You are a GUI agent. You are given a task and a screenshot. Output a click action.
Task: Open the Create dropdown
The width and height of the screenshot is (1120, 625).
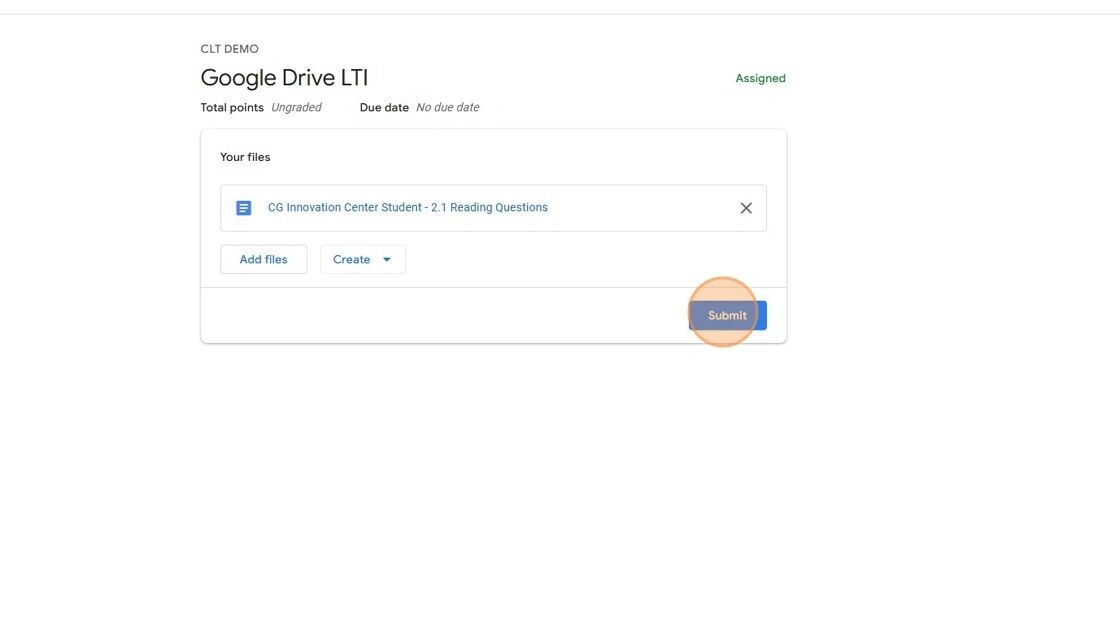(x=363, y=259)
